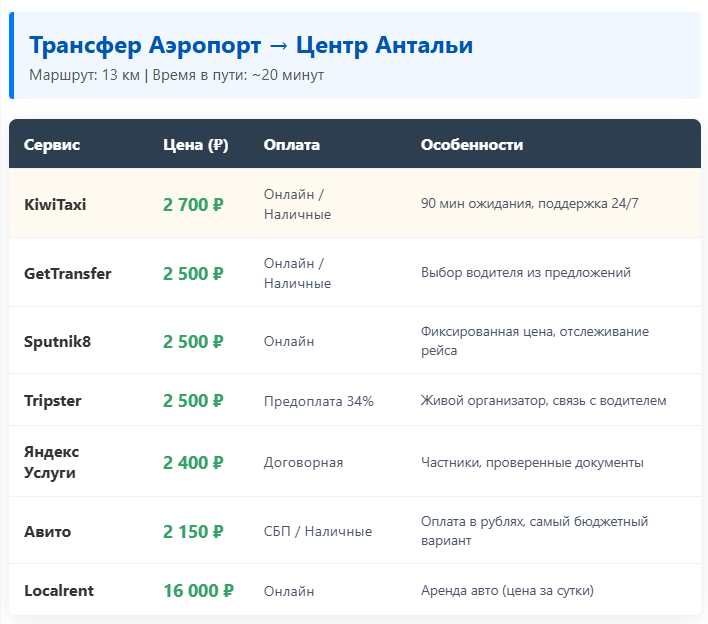The height and width of the screenshot is (624, 708).
Task: Click the route info line Маршрут: 13 км
Action: point(84,75)
